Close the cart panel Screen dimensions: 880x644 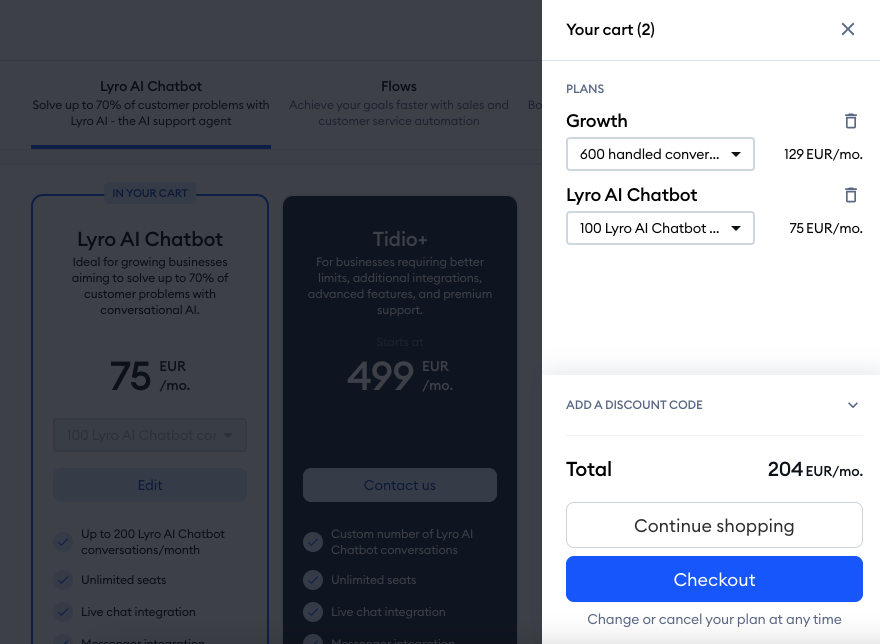pos(848,29)
